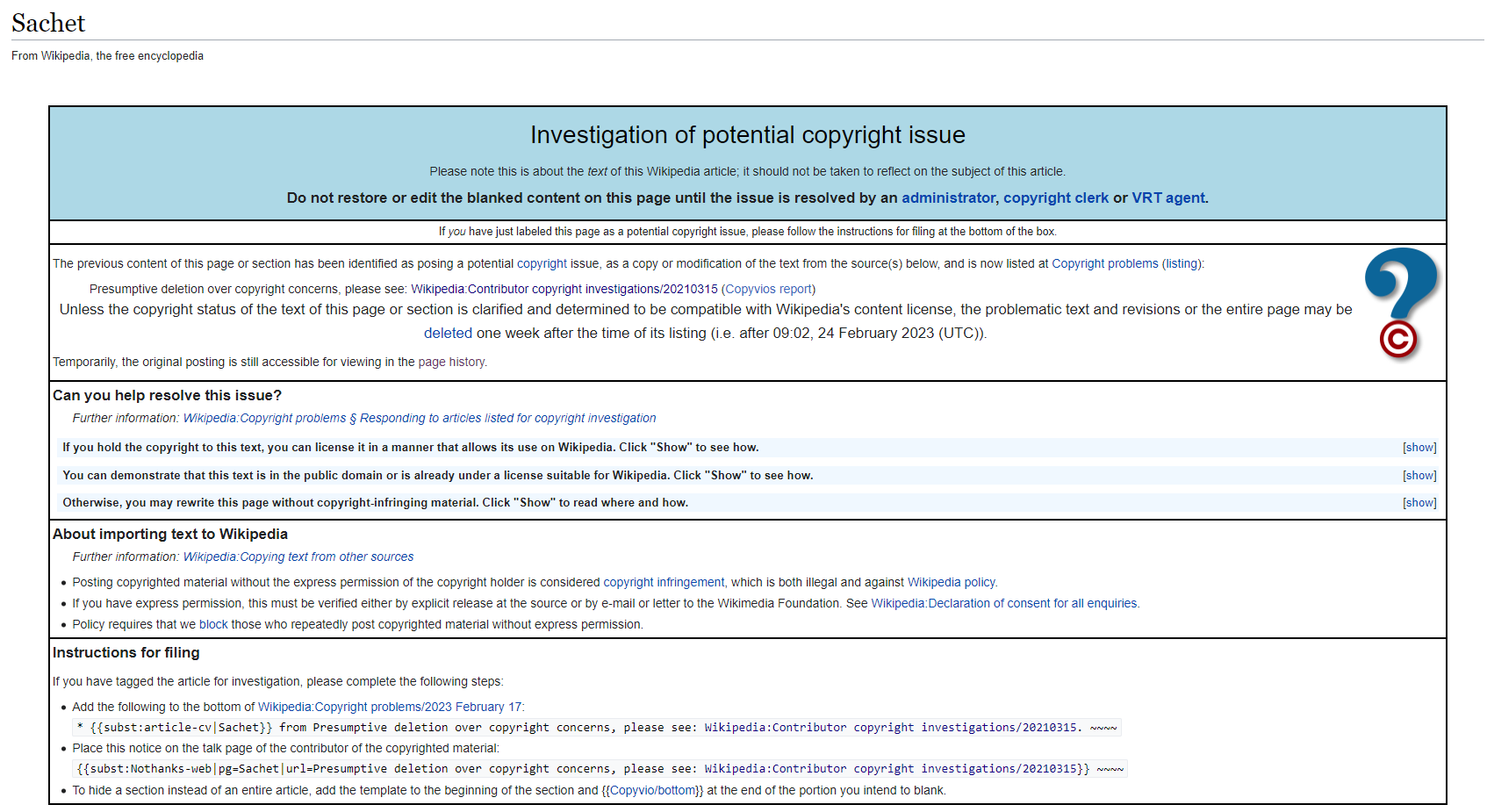Follow the copyright infringement link

point(664,583)
